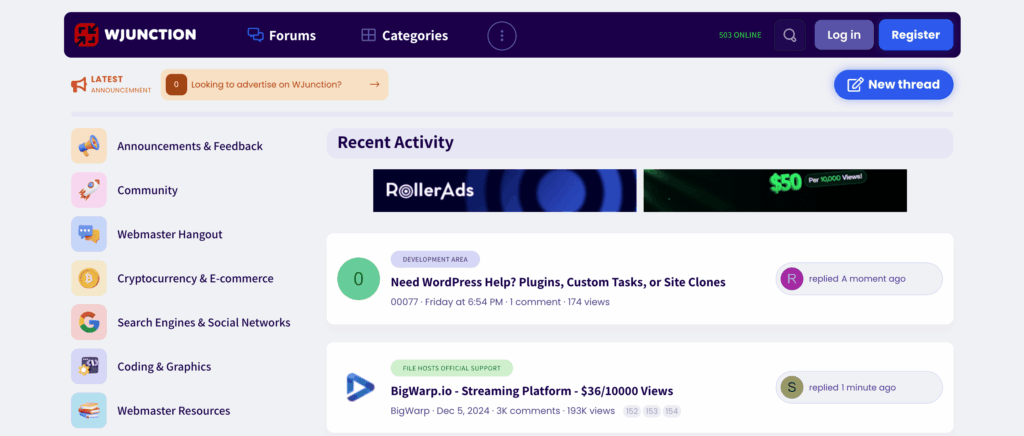Click the orange 0 avatar in announcement
The width and height of the screenshot is (1024, 436).
point(176,85)
